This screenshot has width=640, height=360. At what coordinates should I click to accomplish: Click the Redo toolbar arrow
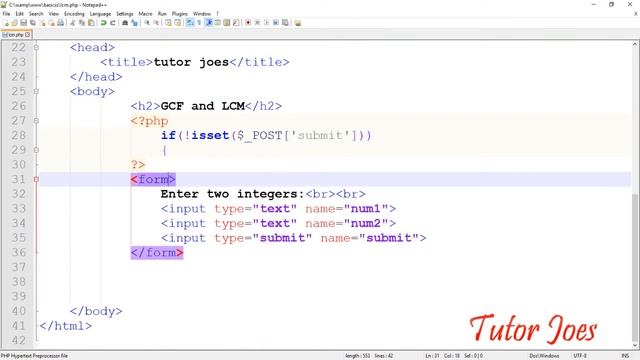[113, 23]
